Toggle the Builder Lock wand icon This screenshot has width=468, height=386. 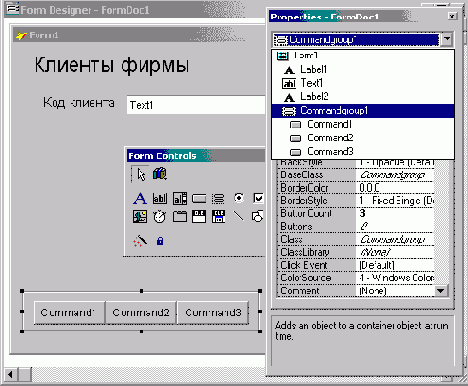tap(140, 240)
